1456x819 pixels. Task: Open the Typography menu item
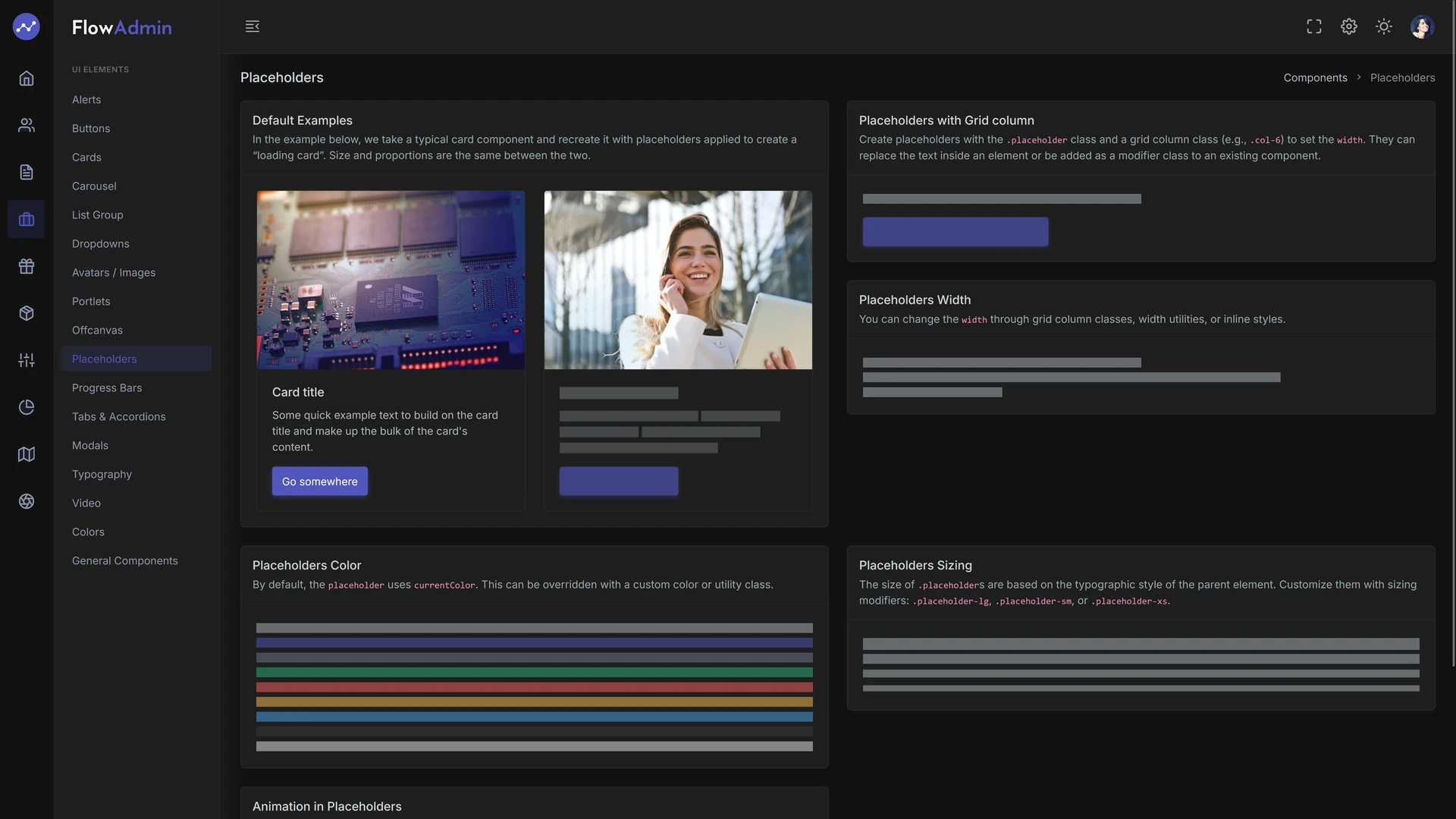pos(102,474)
